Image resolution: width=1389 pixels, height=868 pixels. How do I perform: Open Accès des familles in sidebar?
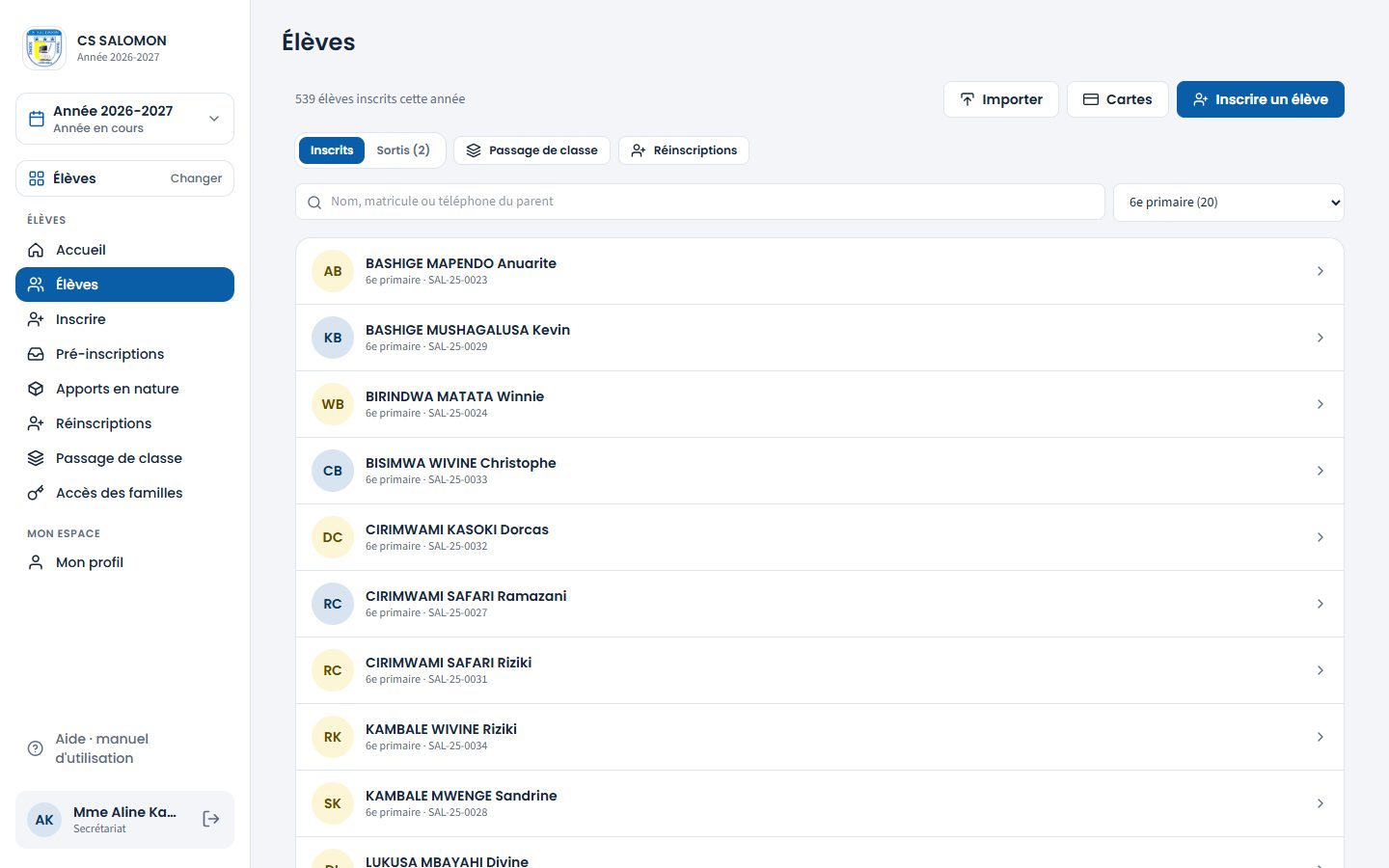124,493
